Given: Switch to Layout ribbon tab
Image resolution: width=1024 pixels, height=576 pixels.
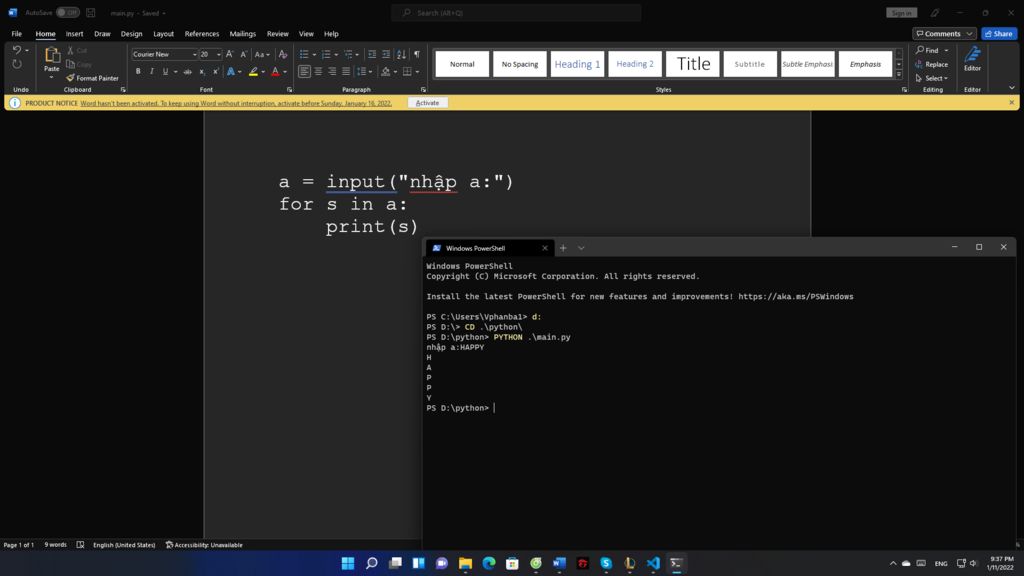Looking at the screenshot, I should [163, 33].
